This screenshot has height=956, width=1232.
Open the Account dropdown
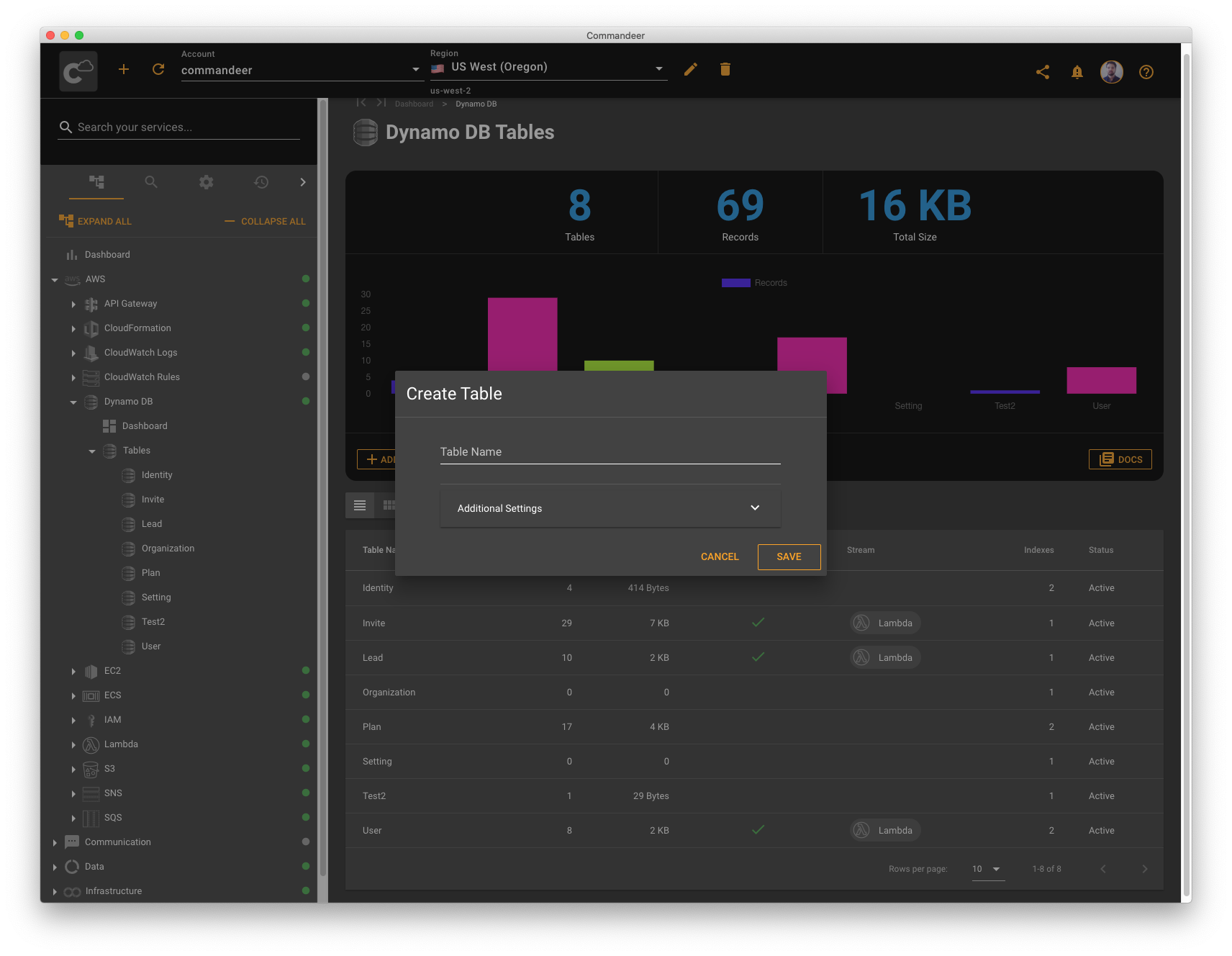coord(301,70)
